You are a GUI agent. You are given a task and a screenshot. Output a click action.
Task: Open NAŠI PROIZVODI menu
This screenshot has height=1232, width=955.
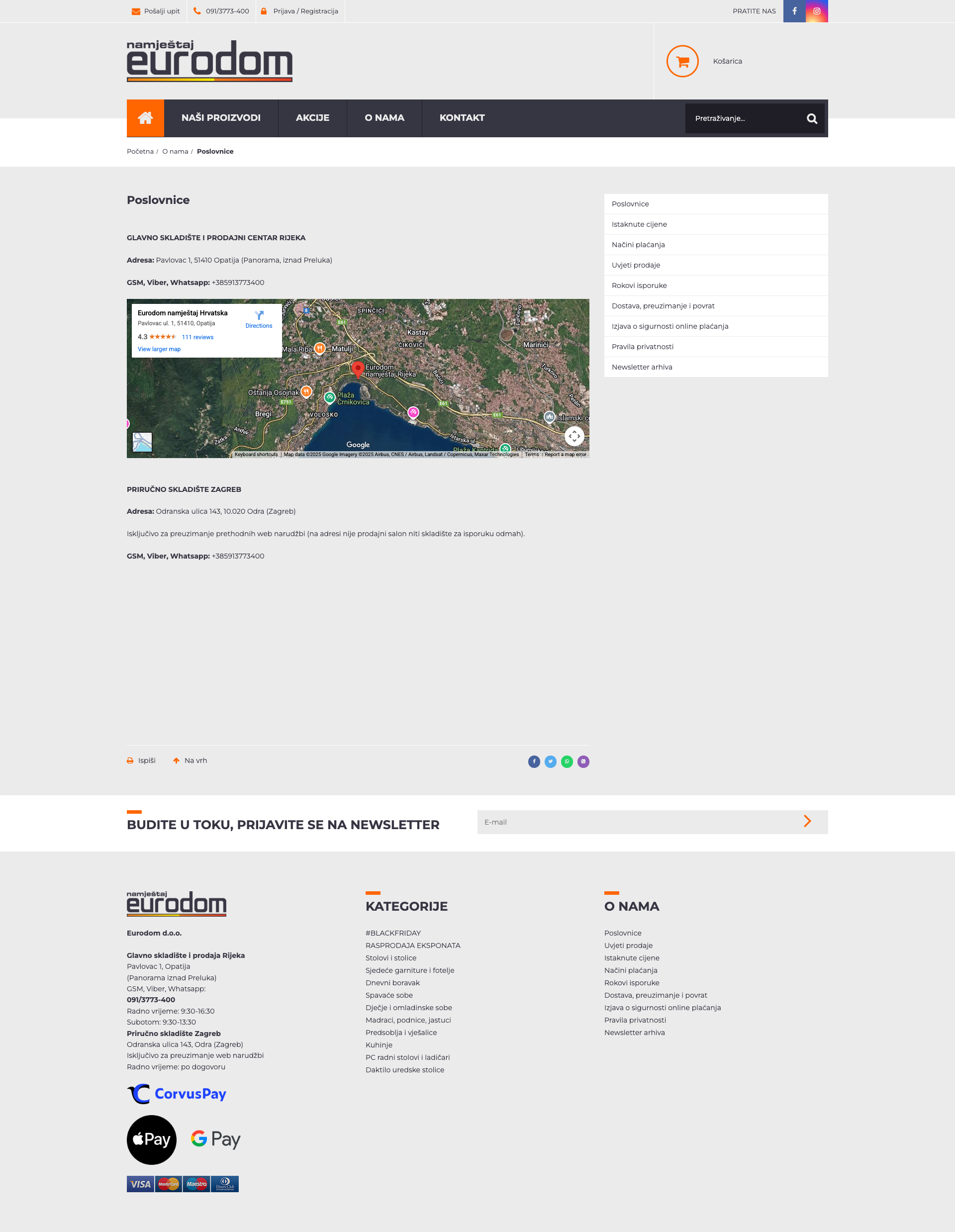pos(220,118)
